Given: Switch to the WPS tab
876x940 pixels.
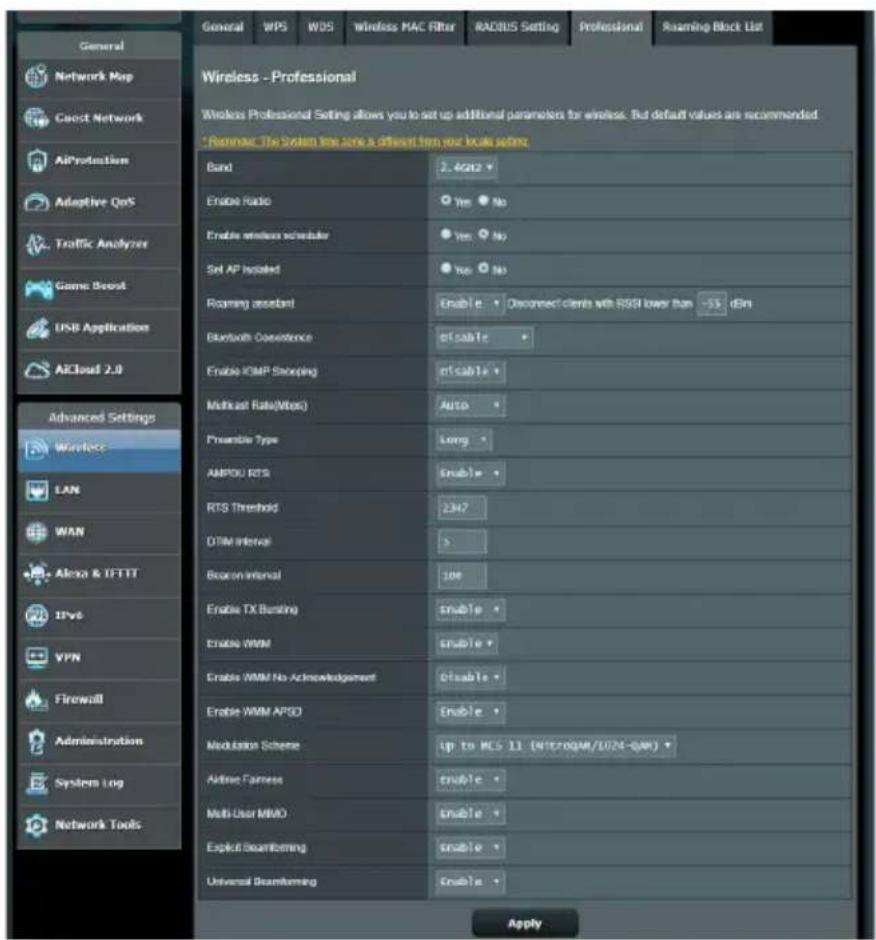Looking at the screenshot, I should coord(275,28).
